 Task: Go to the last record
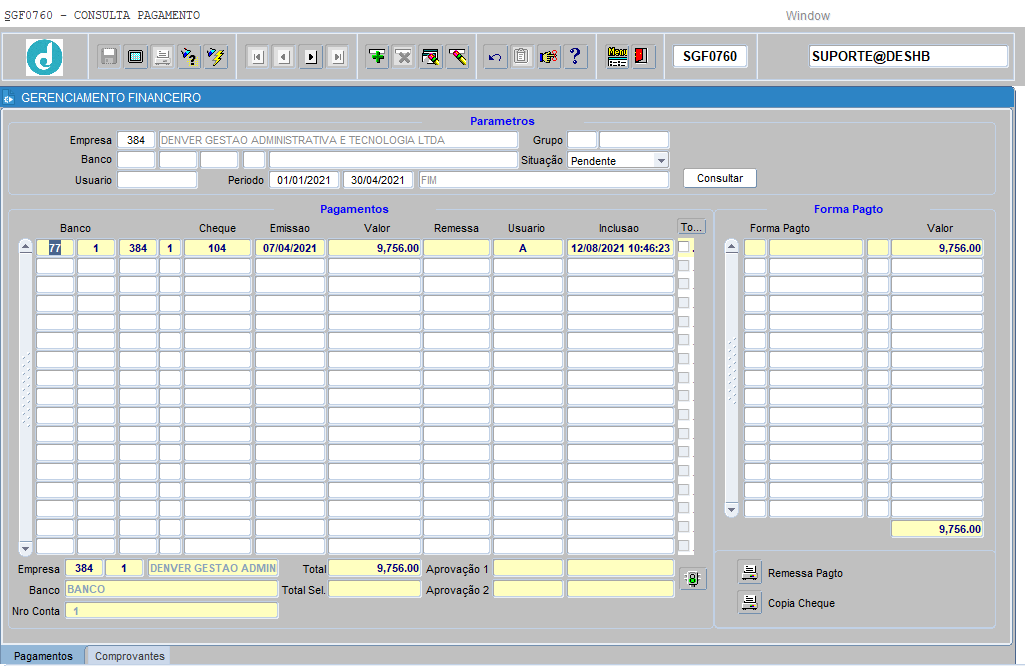click(x=337, y=57)
